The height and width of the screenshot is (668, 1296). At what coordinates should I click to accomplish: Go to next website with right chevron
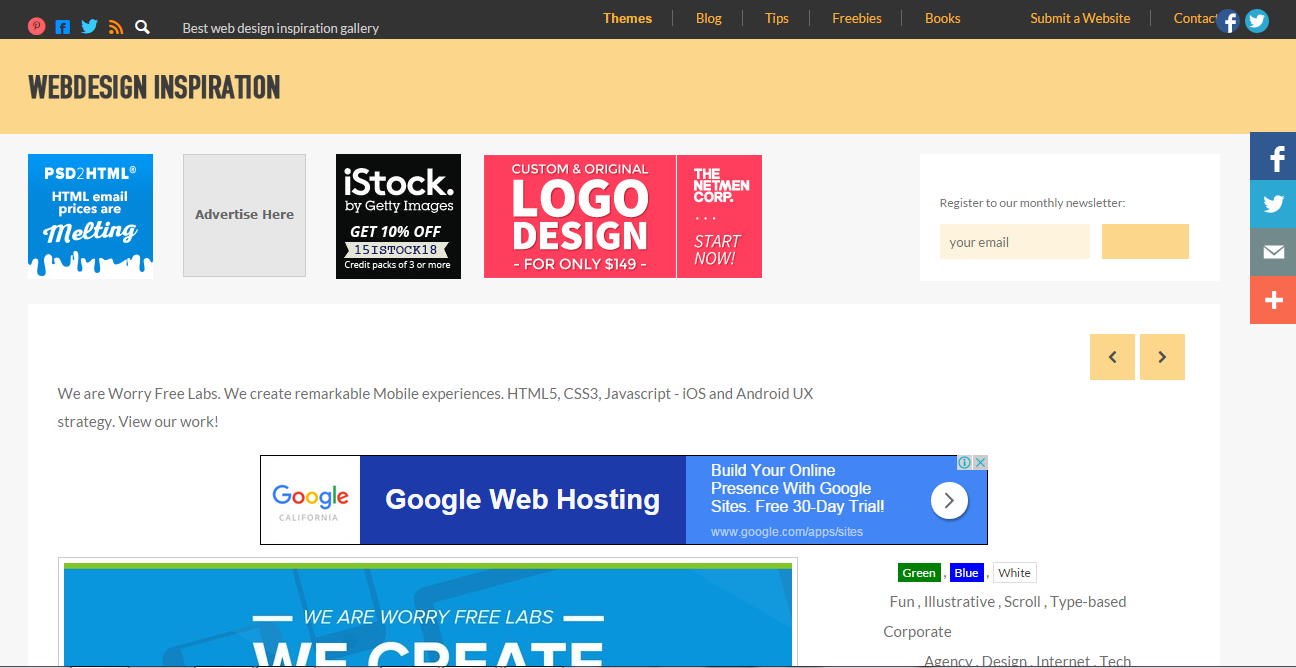[1162, 357]
